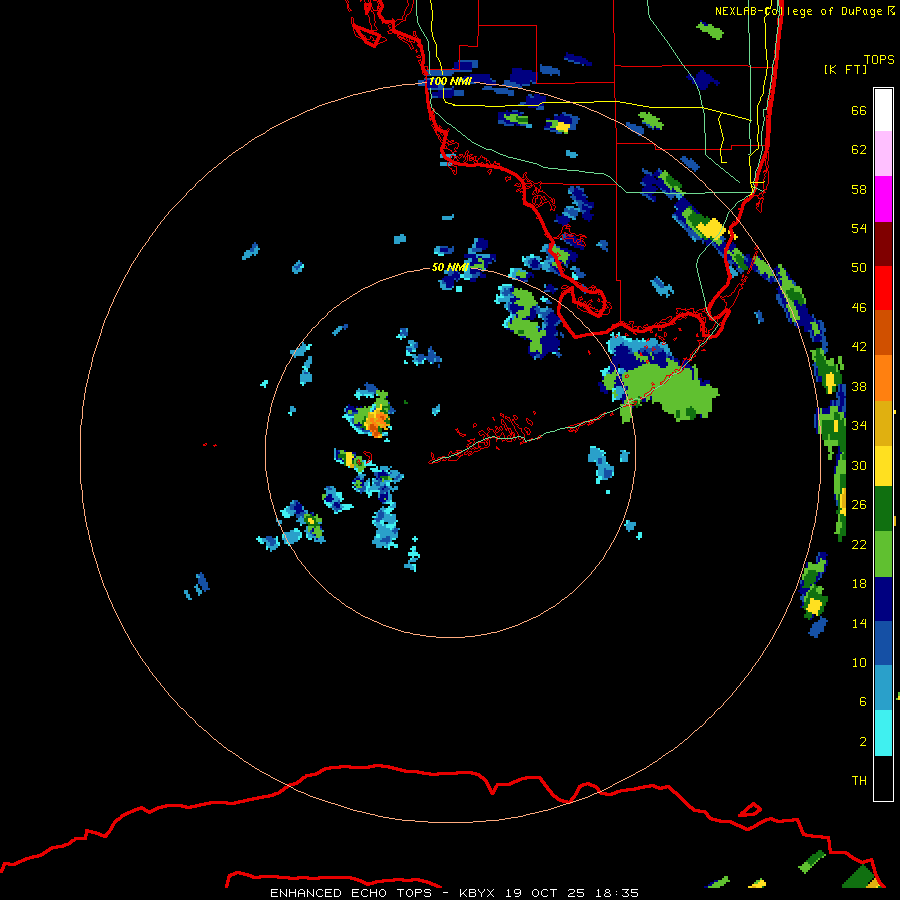The height and width of the screenshot is (900, 900).
Task: Click the '66' legend value
Action: (859, 110)
